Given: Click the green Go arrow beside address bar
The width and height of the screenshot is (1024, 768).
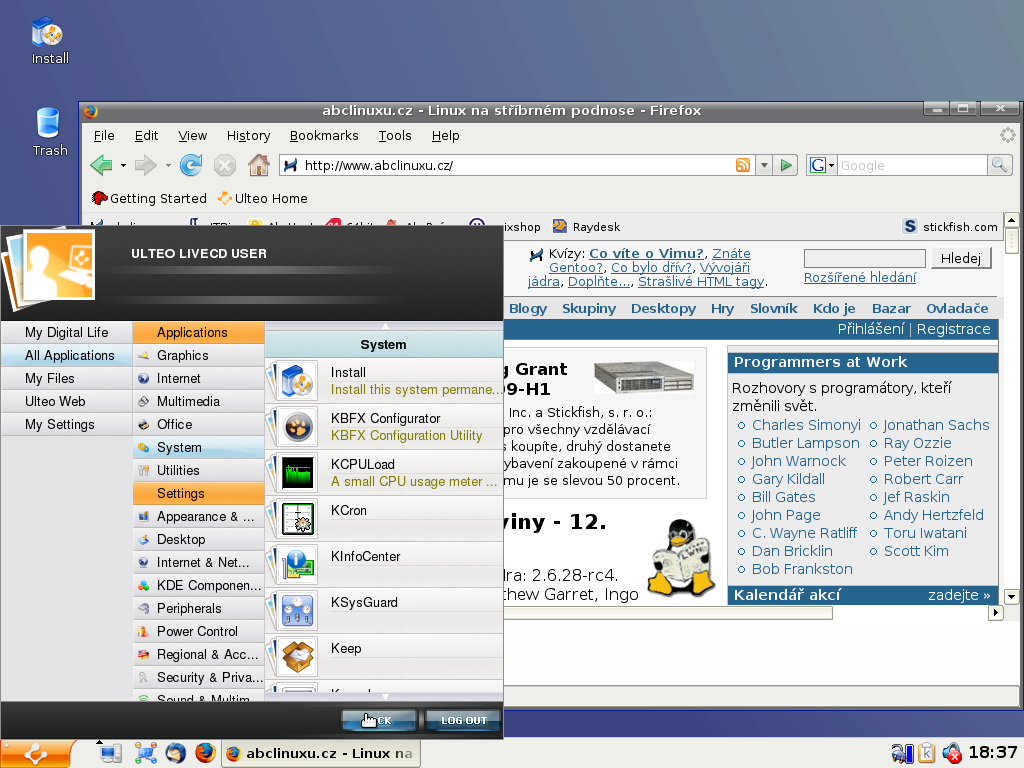Looking at the screenshot, I should 786,165.
